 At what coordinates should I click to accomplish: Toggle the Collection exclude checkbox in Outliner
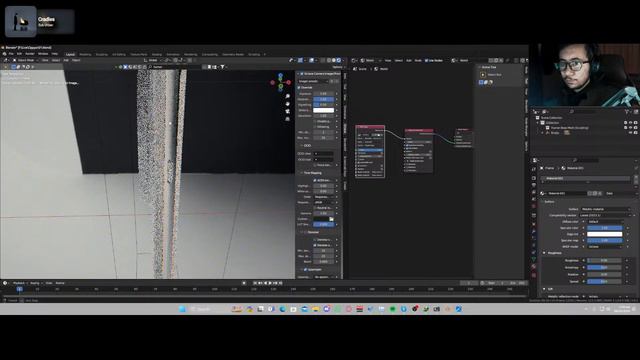626,122
